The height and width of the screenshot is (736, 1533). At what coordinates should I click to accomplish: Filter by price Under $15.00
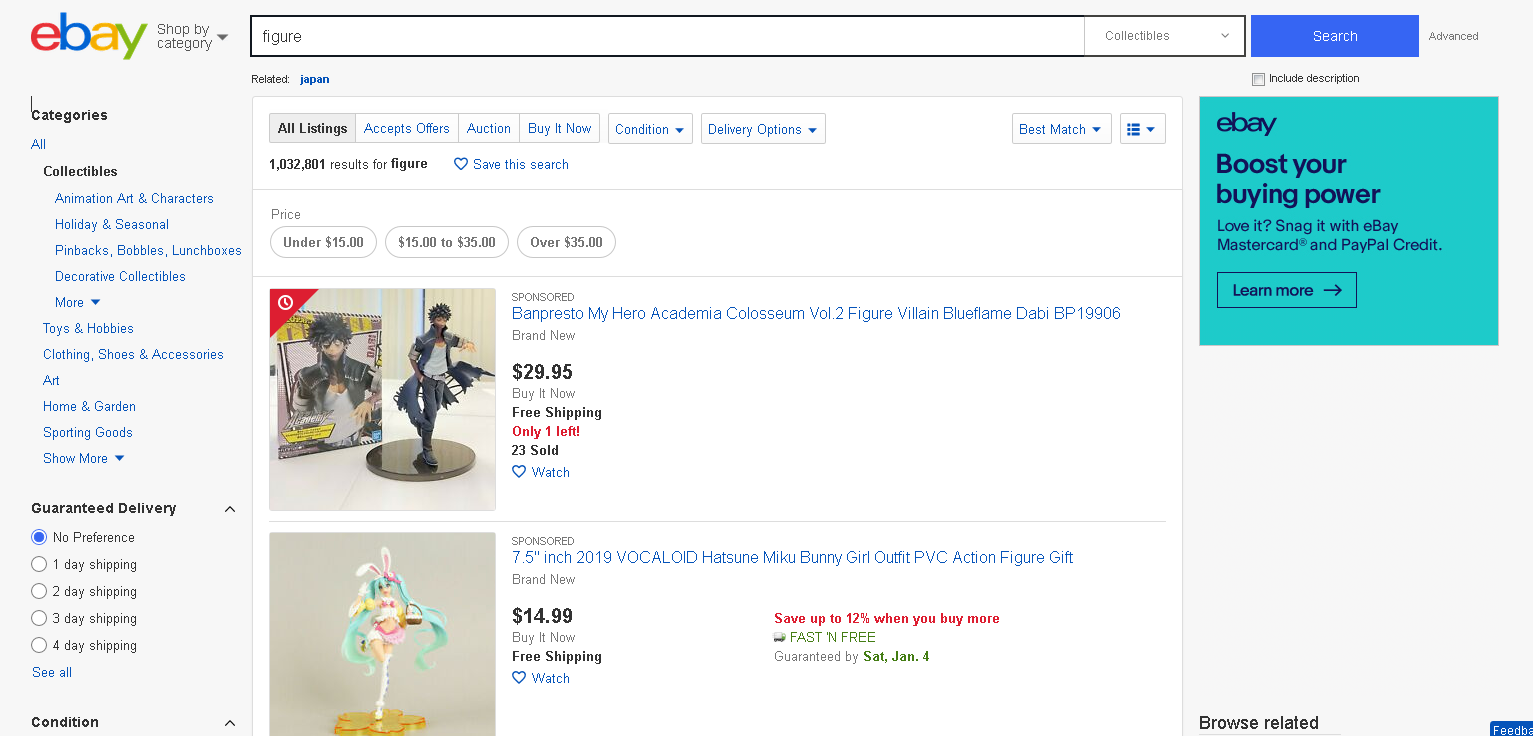tap(323, 242)
